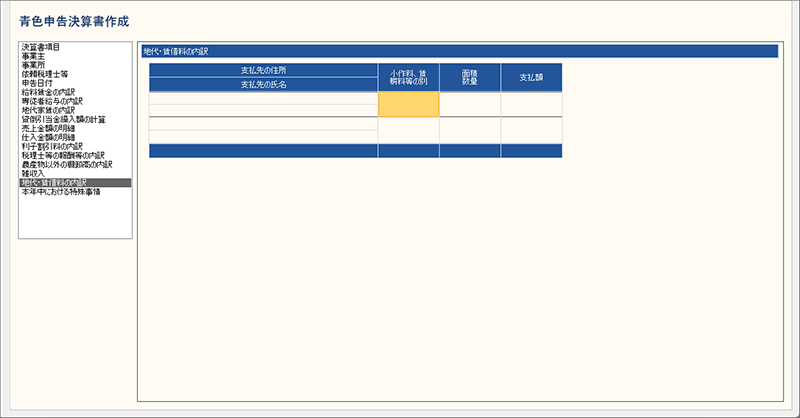Image resolution: width=800 pixels, height=418 pixels.
Task: Click the 青色申告決算書作成 page title
Action: [x=74, y=21]
